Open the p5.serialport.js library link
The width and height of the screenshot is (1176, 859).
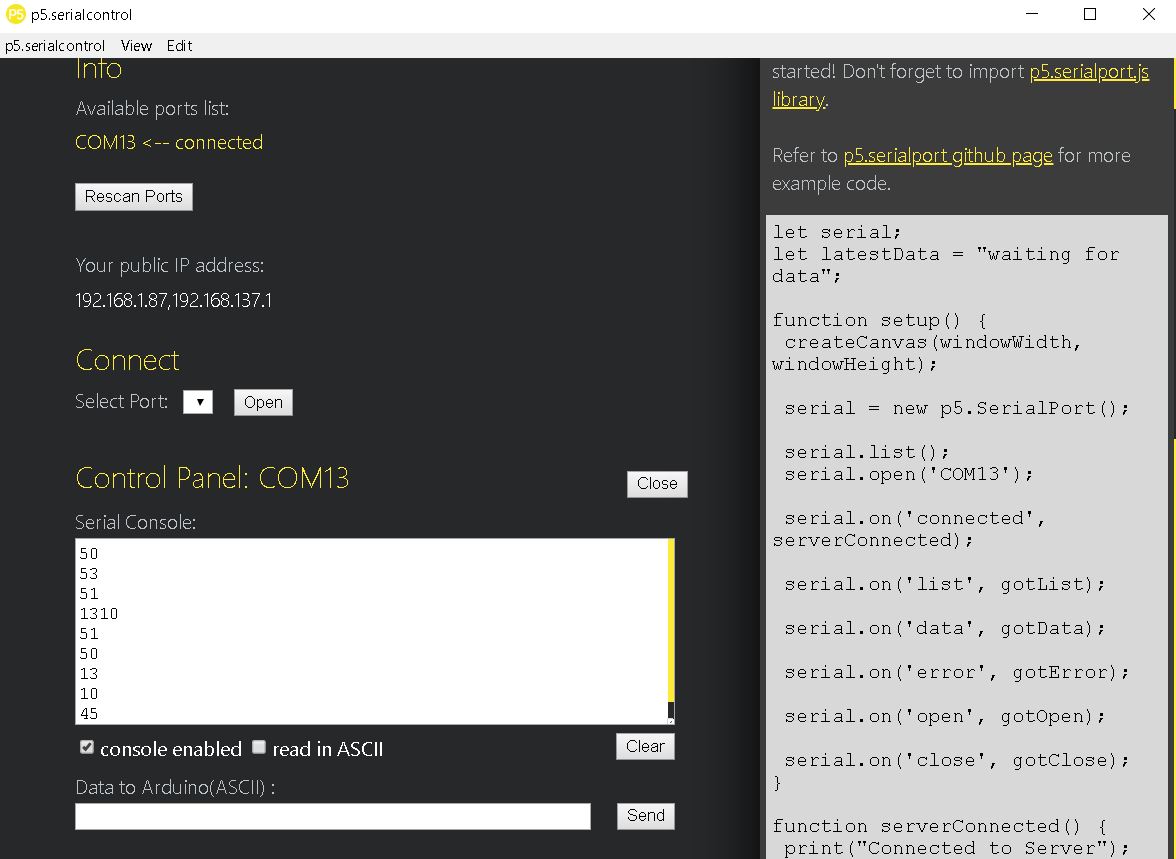pyautogui.click(x=1089, y=71)
